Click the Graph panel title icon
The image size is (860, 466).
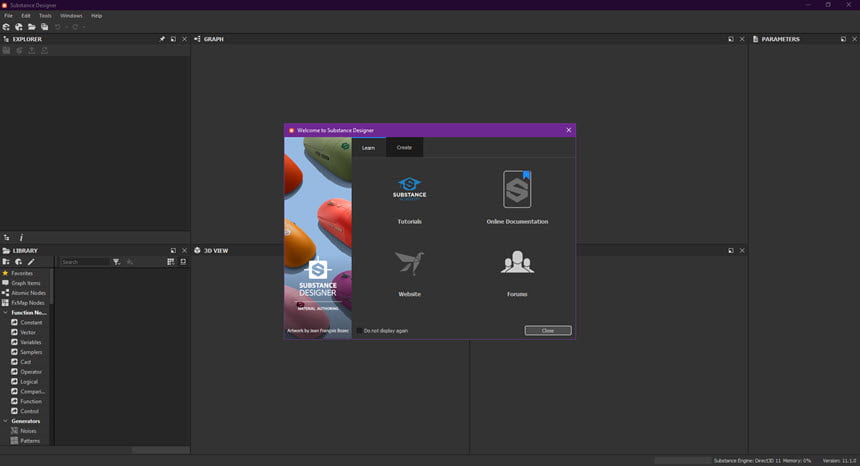click(x=197, y=39)
